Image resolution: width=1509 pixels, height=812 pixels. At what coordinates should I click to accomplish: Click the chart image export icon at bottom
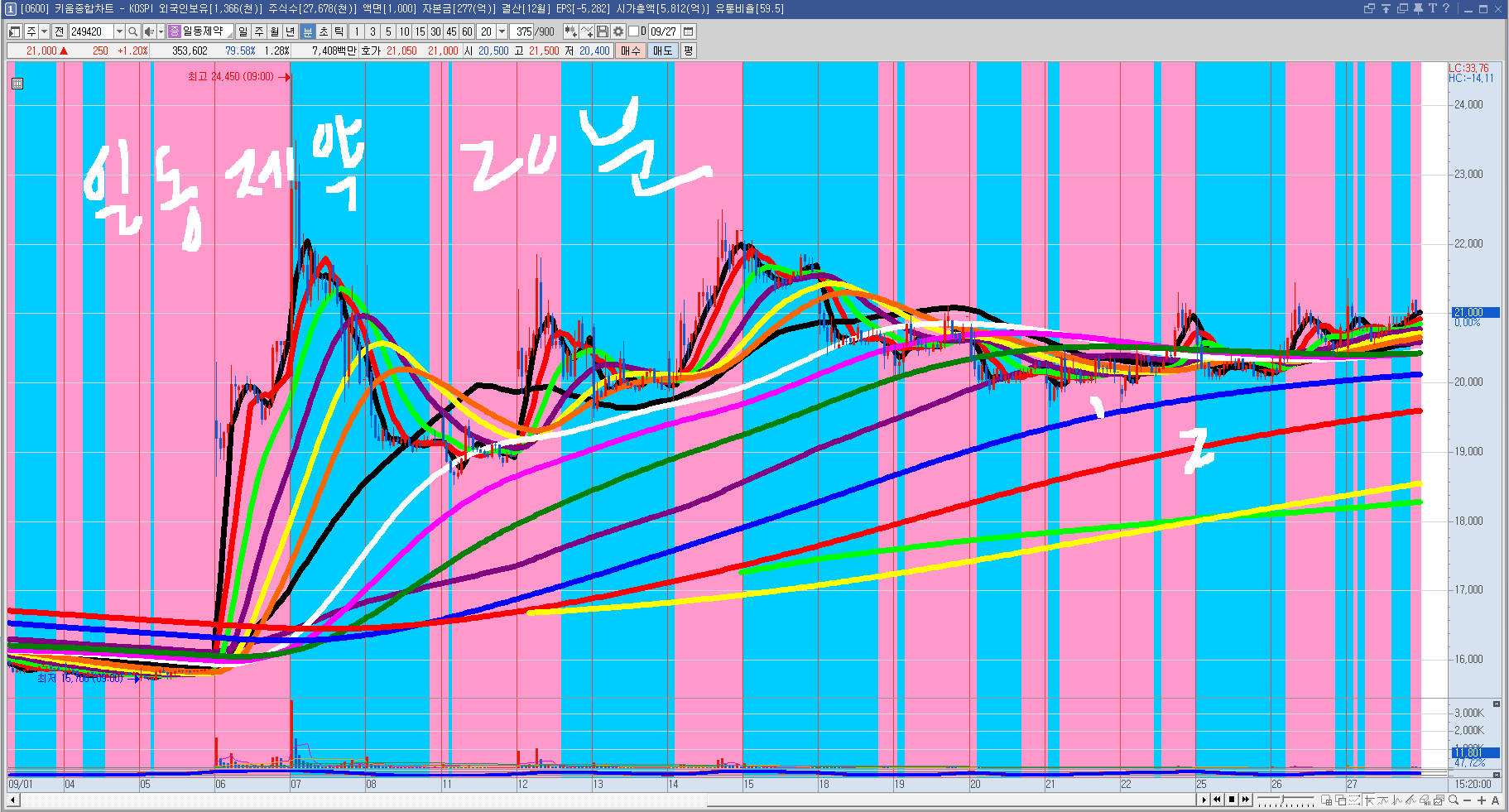point(1439,800)
